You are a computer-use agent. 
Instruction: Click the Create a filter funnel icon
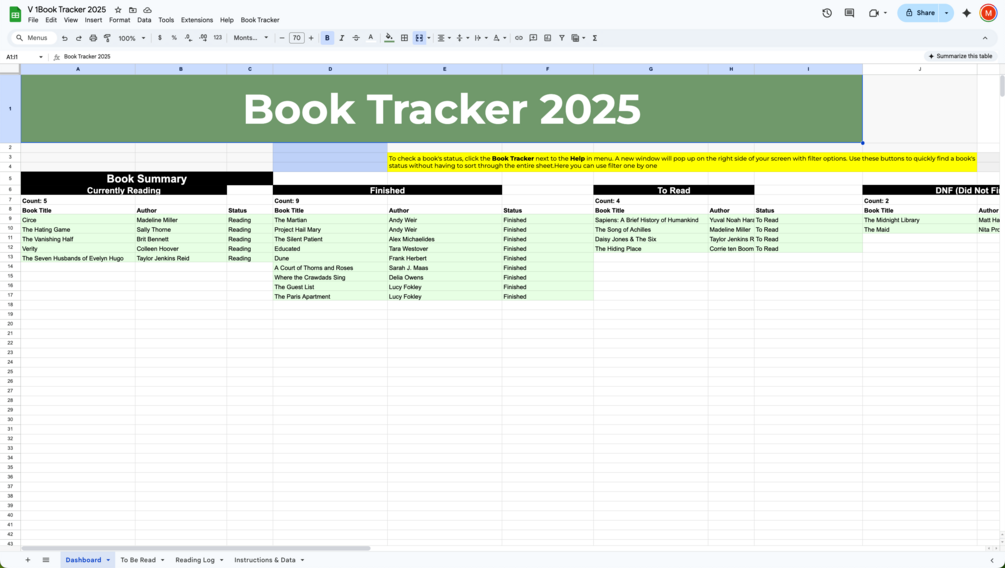coord(561,38)
